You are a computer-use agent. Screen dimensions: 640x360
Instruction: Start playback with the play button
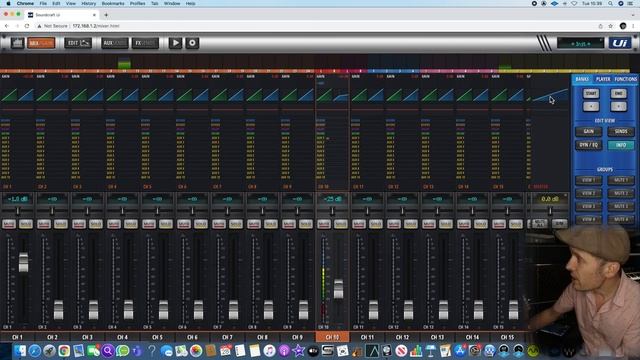tap(176, 43)
